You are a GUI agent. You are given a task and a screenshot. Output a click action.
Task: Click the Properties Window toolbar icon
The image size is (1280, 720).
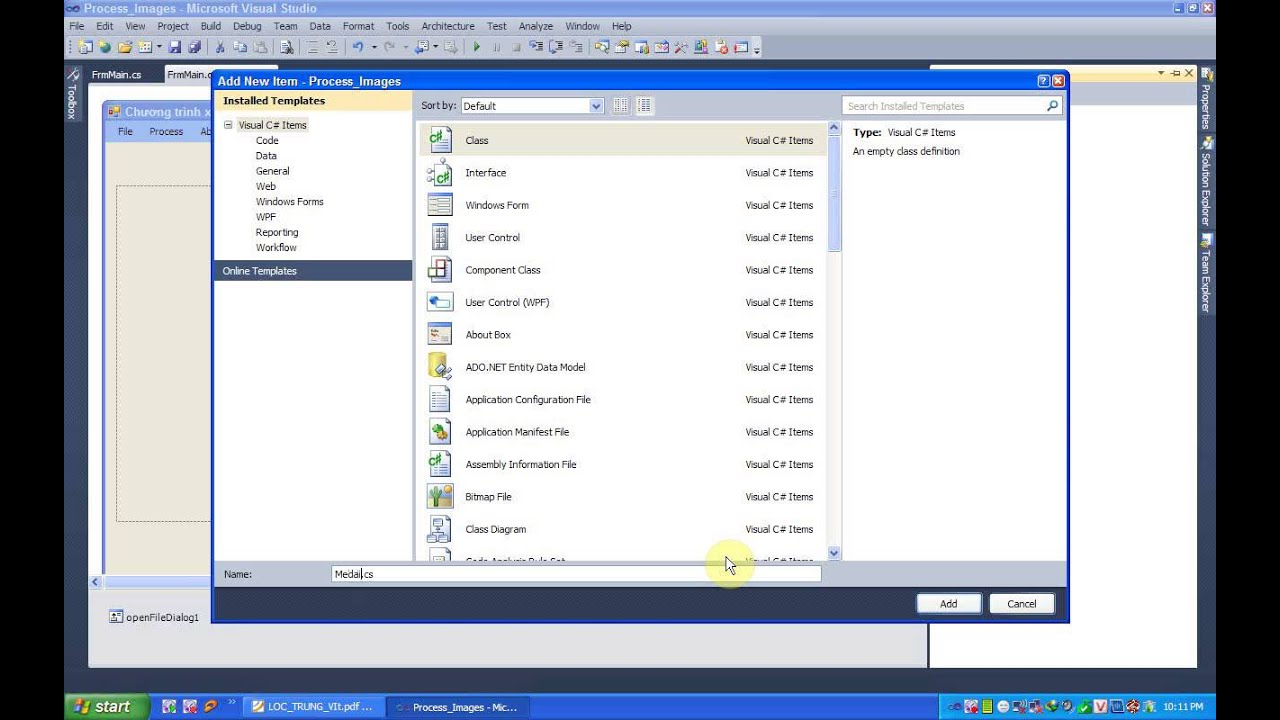point(622,47)
